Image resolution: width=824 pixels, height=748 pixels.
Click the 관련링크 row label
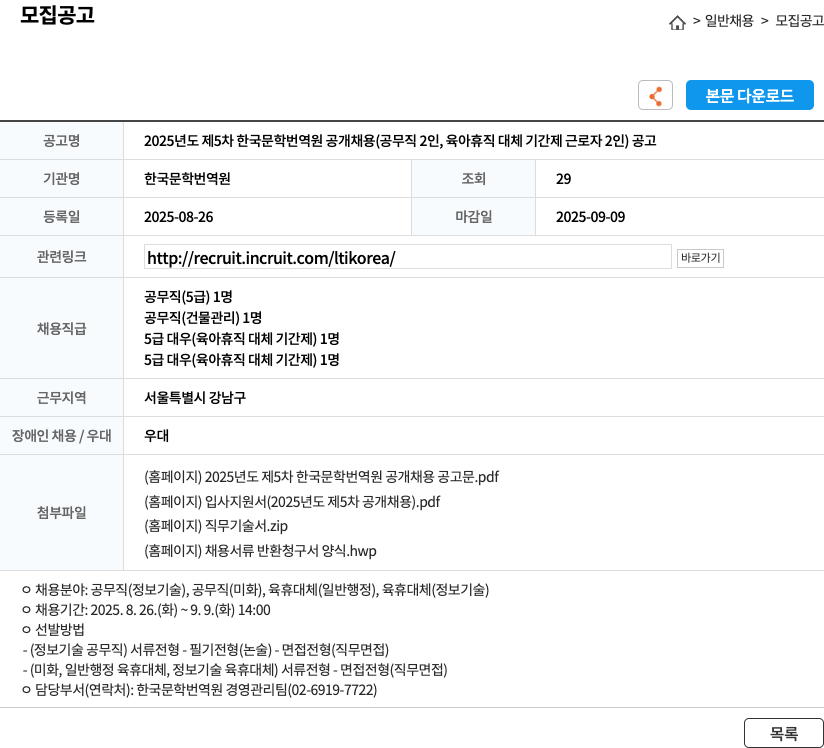(x=61, y=257)
